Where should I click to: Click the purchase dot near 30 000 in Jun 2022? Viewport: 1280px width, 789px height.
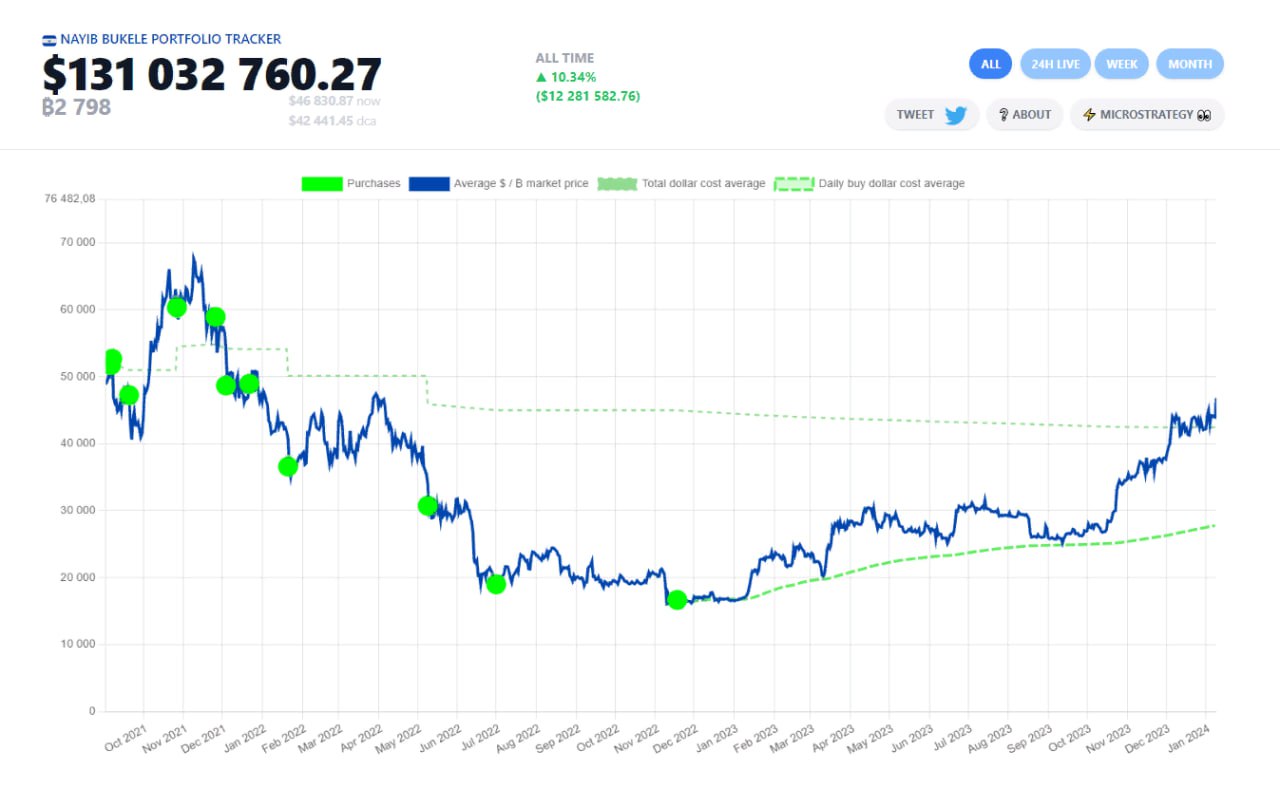tap(428, 506)
